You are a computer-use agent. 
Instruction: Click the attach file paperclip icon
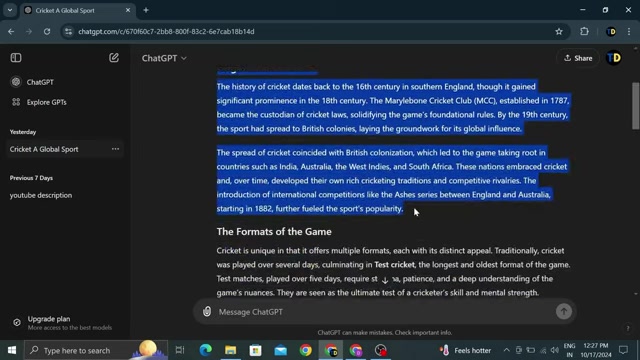coord(207,311)
